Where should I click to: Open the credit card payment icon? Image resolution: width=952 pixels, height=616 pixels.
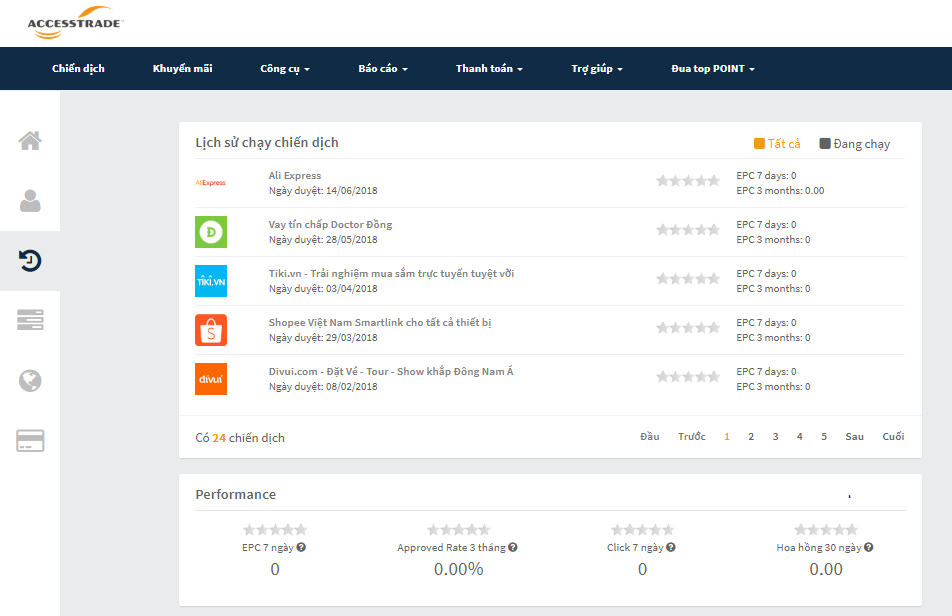click(30, 440)
